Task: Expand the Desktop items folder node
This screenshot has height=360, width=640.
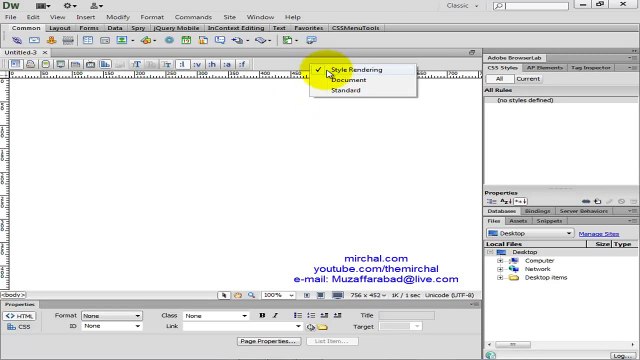Action: (x=500, y=278)
